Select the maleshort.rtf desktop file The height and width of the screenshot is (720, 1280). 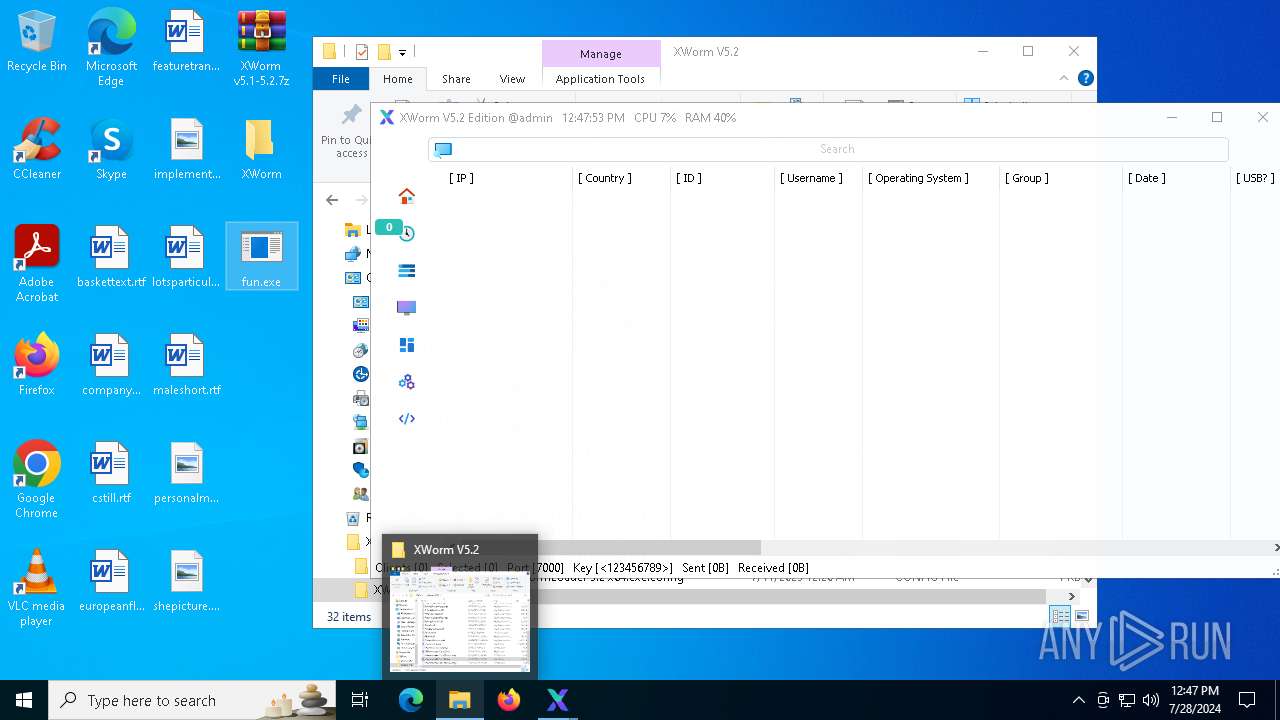(186, 365)
